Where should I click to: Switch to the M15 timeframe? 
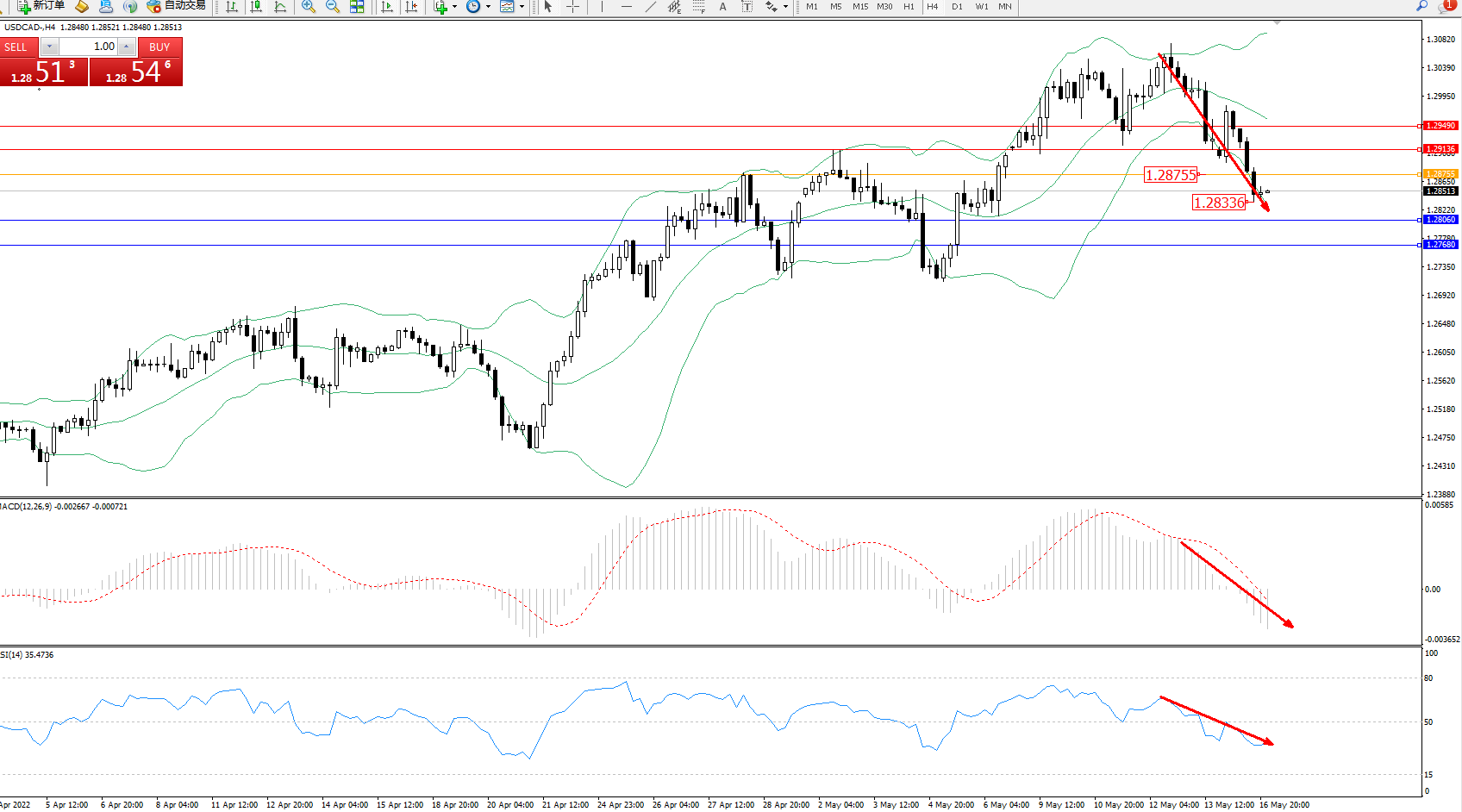pyautogui.click(x=860, y=7)
